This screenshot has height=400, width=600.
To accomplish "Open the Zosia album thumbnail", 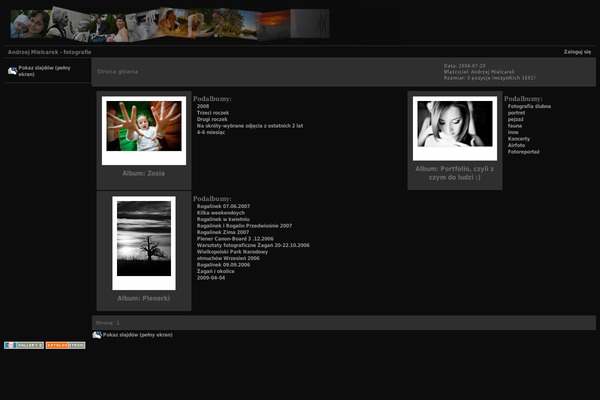I will coord(144,130).
